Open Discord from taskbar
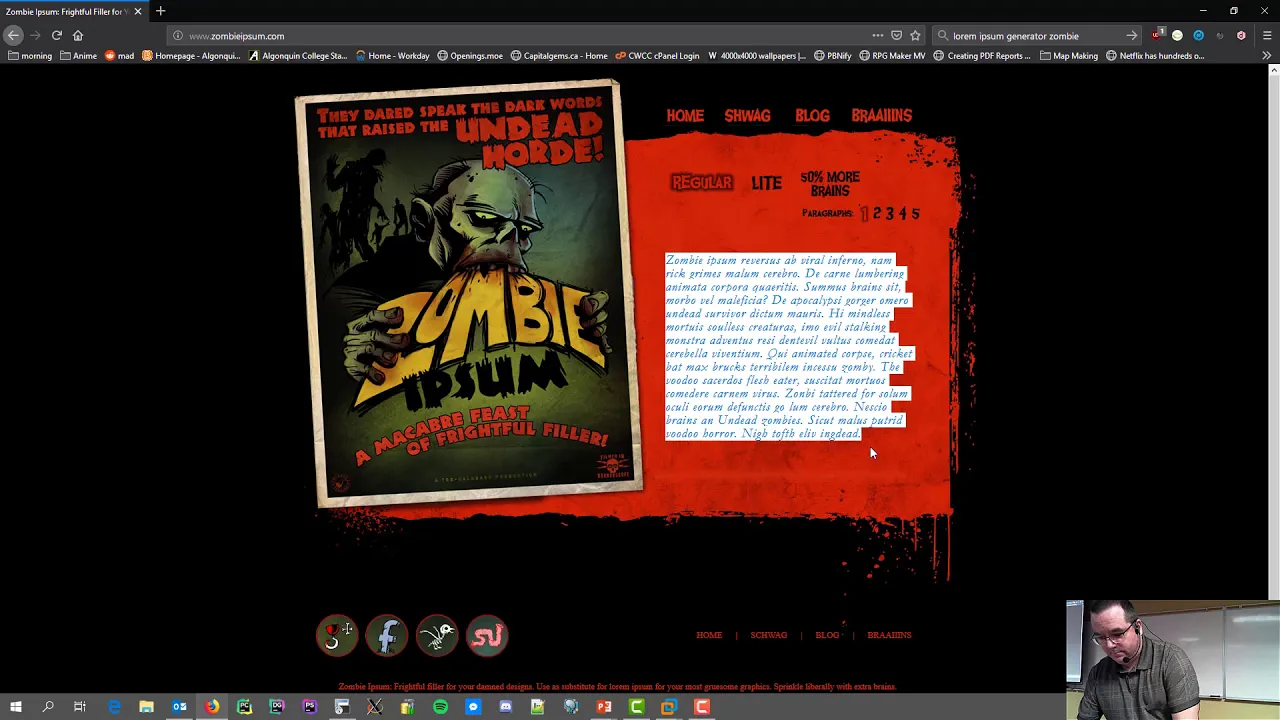The image size is (1280, 720). click(505, 707)
